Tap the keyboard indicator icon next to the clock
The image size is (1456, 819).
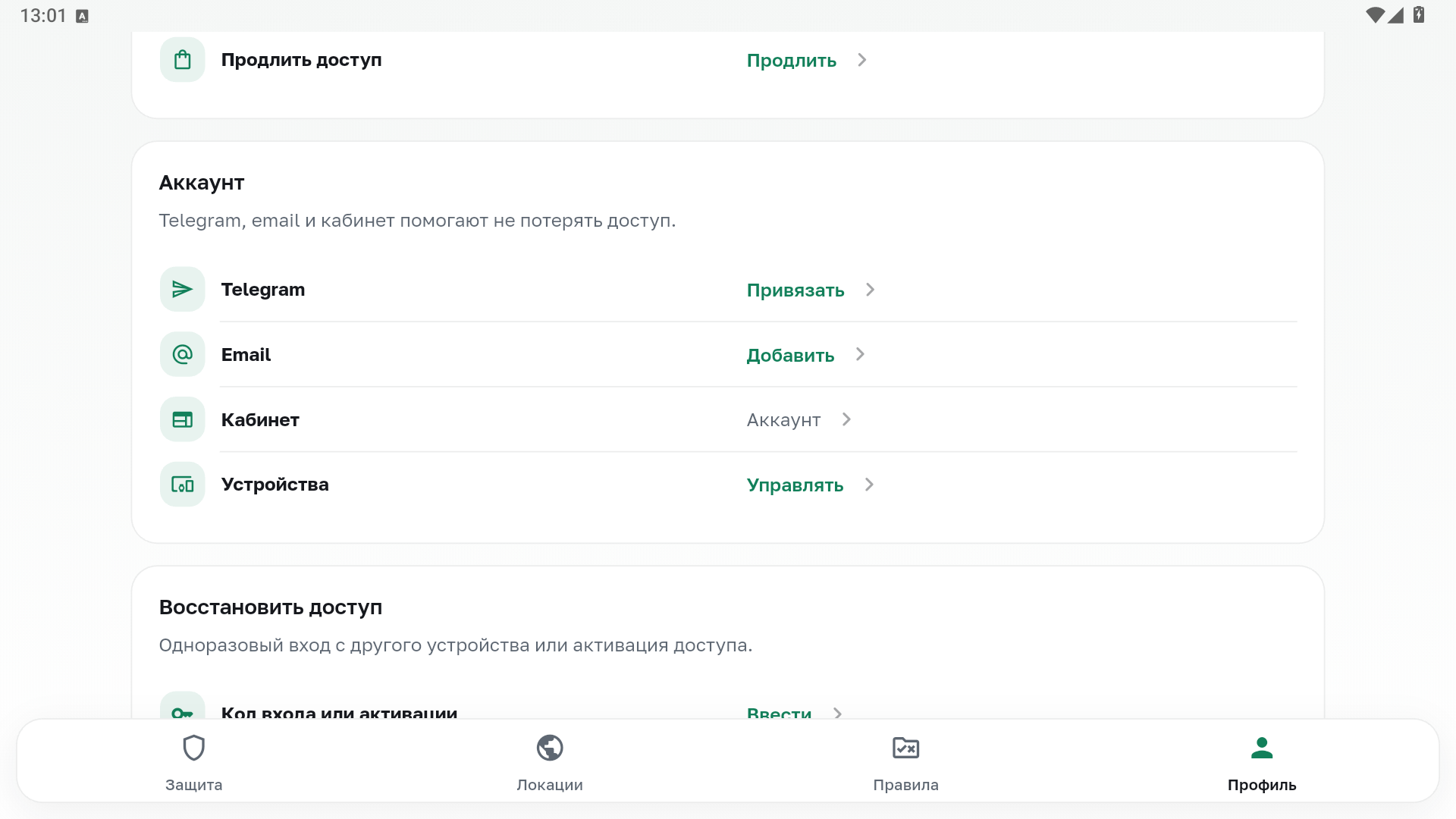tap(83, 16)
